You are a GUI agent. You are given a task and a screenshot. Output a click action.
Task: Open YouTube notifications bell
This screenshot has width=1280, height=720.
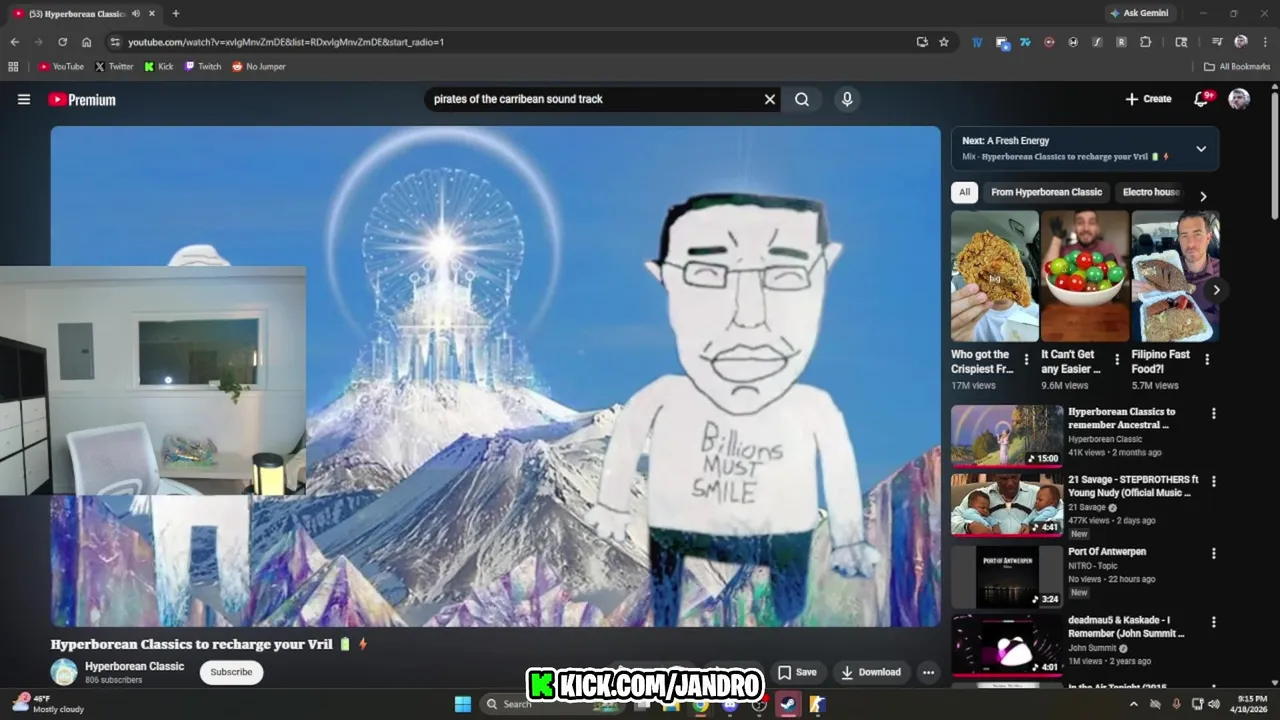[x=1202, y=98]
